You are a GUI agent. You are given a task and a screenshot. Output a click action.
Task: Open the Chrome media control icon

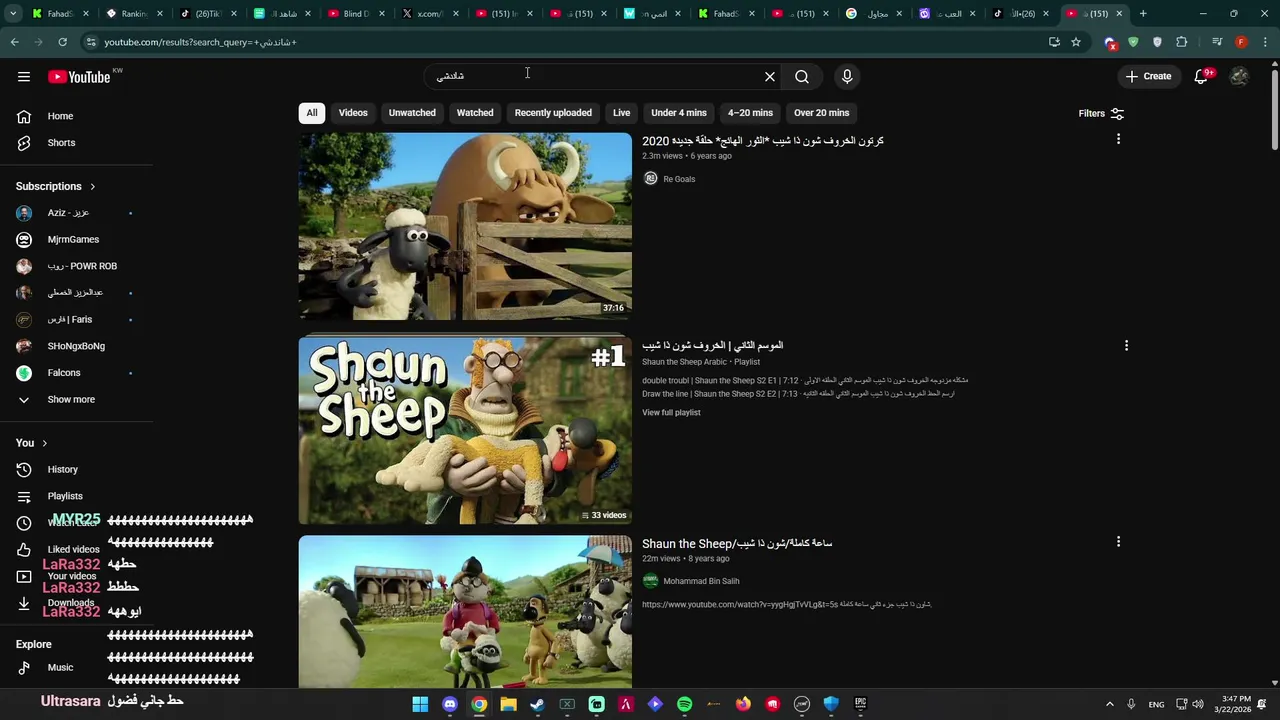pos(1217,42)
